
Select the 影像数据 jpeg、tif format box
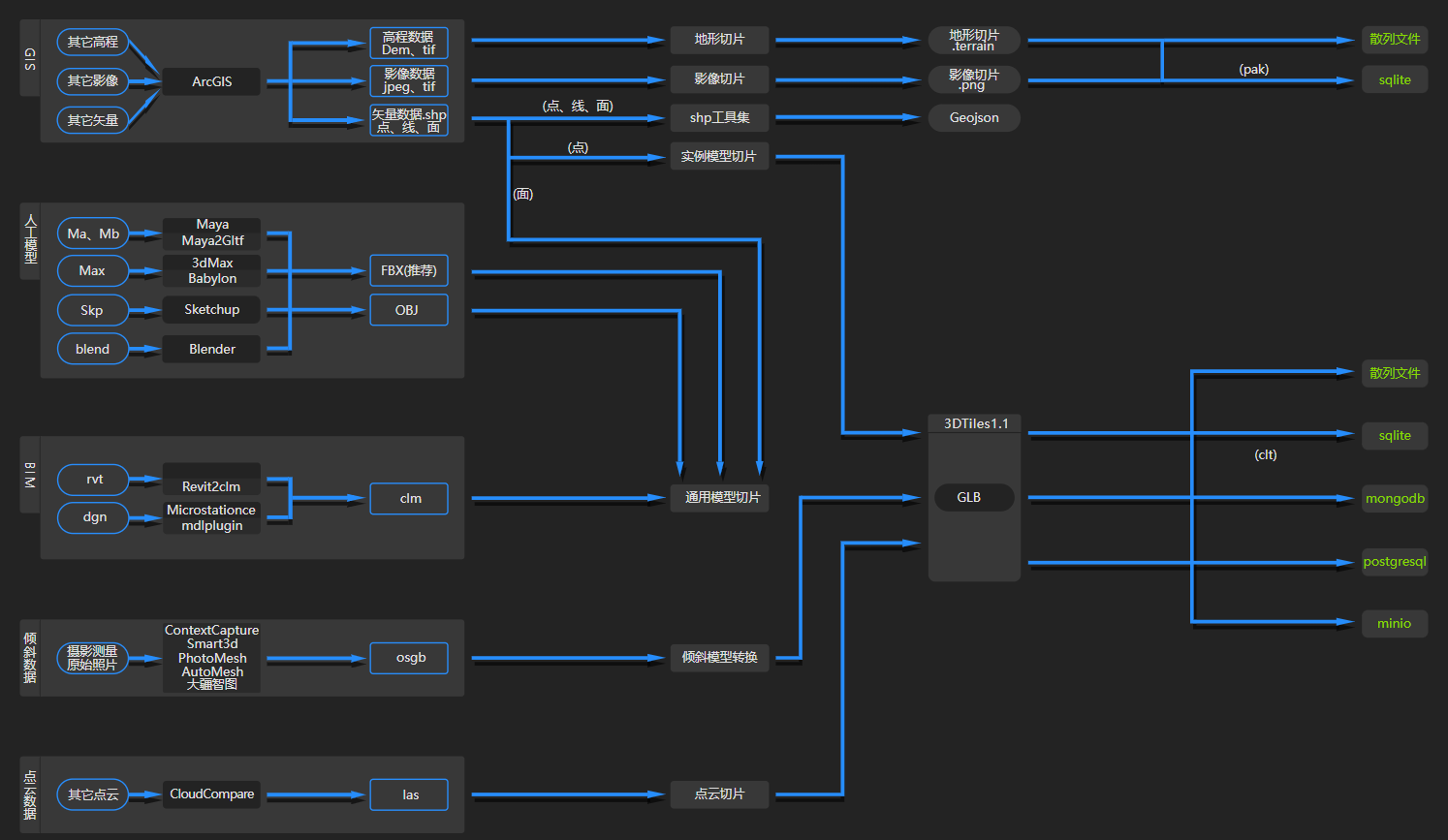point(409,80)
